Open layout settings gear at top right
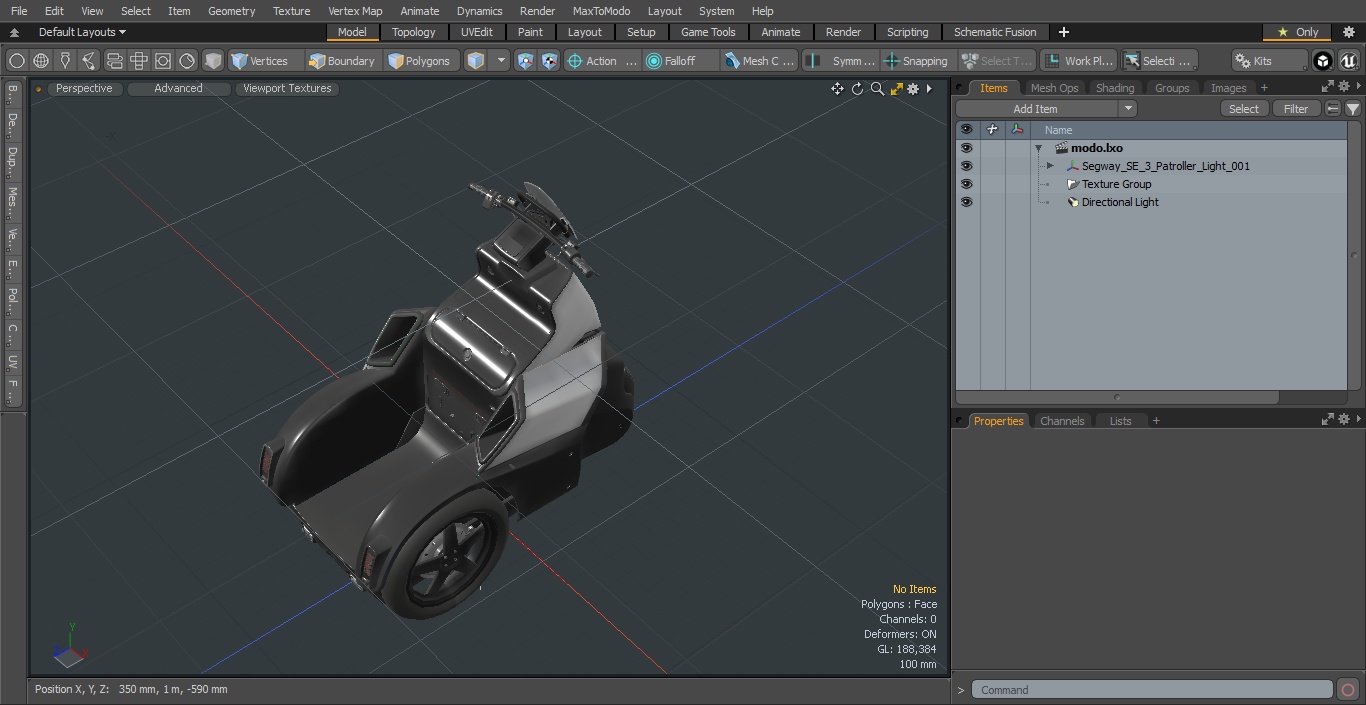This screenshot has height=705, width=1366. (x=1348, y=32)
